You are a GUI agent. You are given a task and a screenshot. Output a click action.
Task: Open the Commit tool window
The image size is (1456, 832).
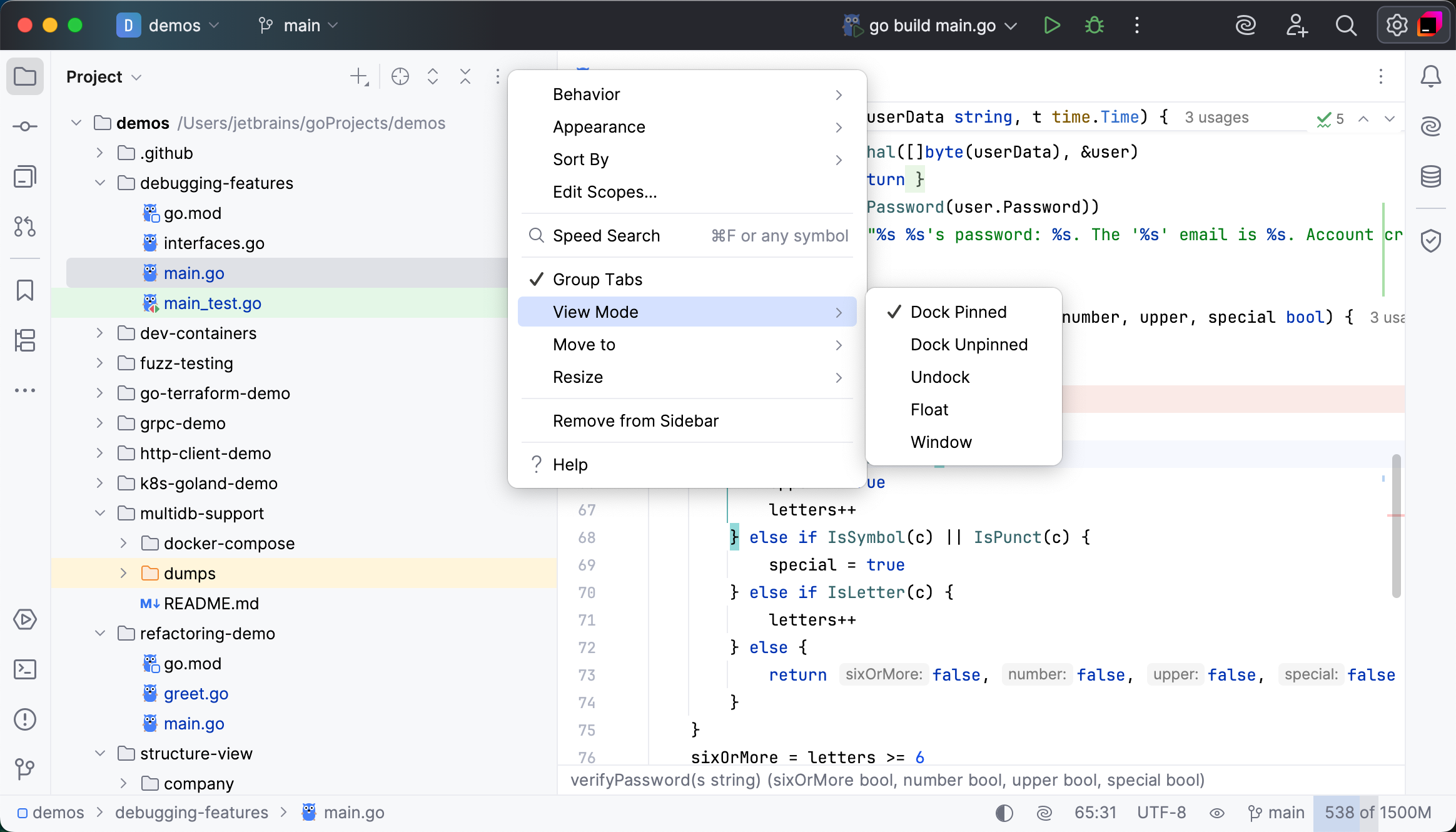click(25, 126)
